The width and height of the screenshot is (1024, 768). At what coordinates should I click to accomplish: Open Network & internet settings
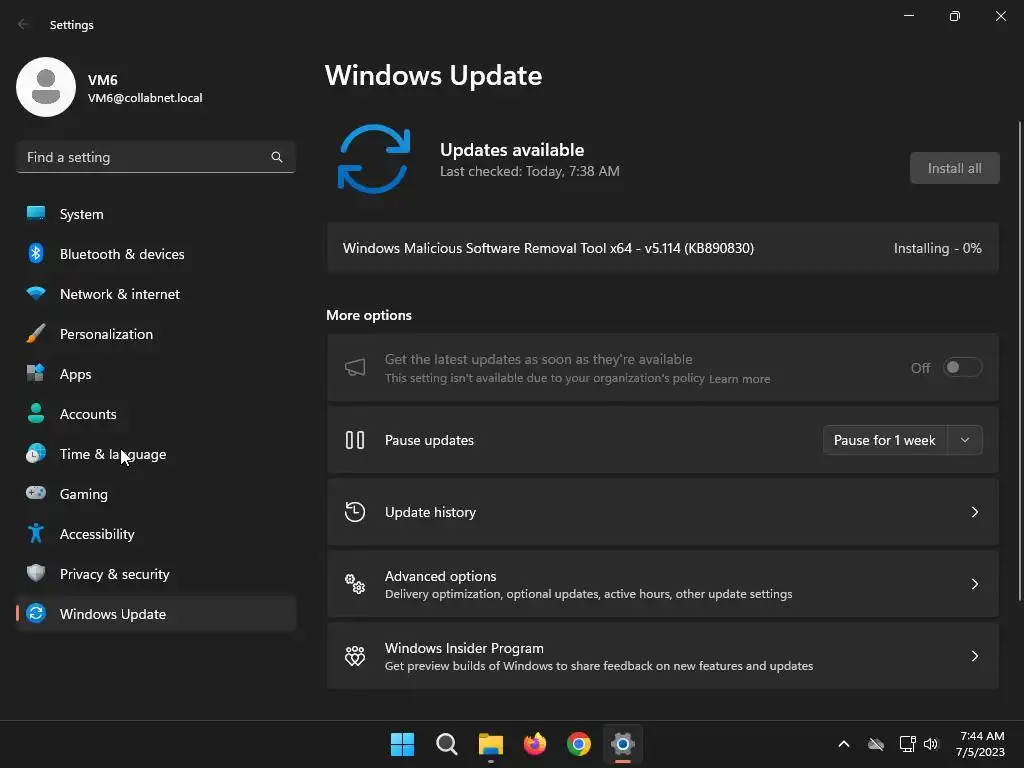coord(156,293)
